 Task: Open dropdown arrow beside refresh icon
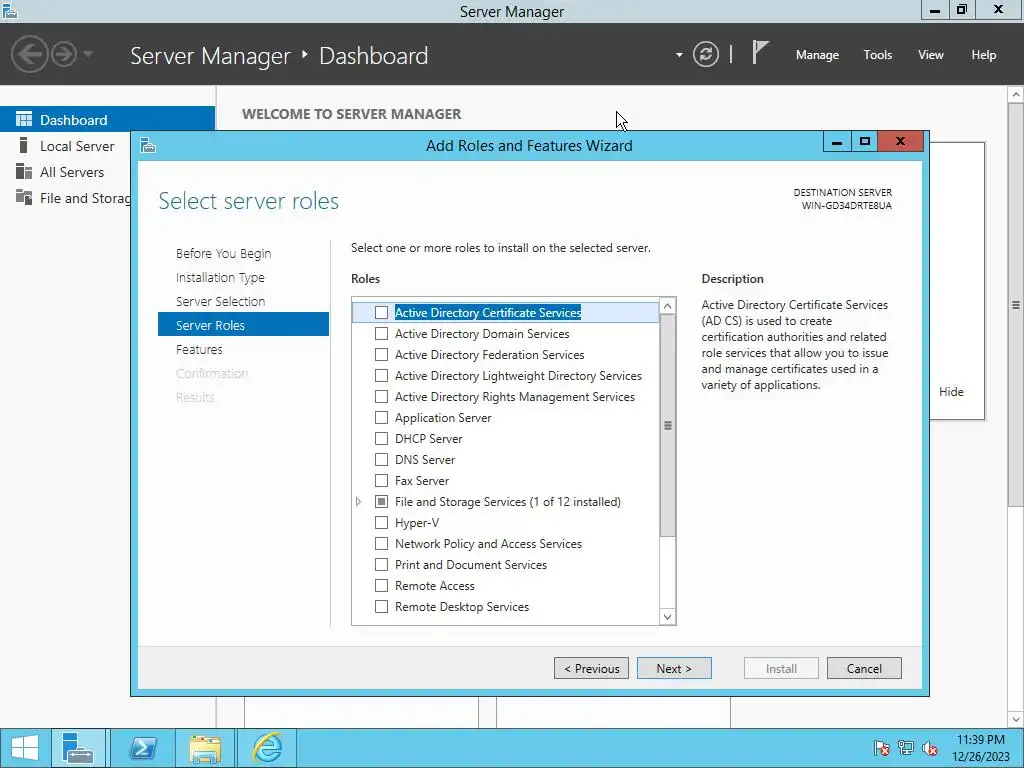coord(679,55)
